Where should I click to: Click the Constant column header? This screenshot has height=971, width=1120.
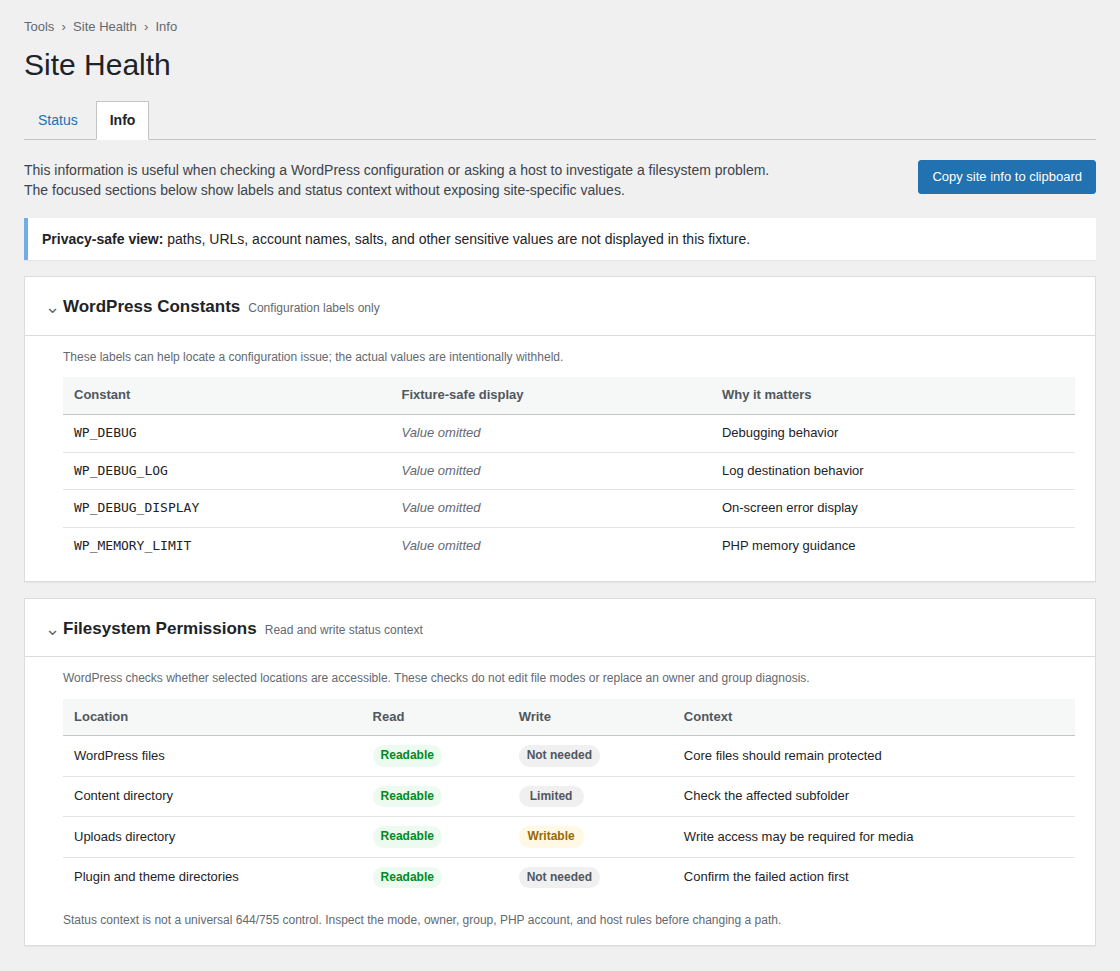pos(102,395)
